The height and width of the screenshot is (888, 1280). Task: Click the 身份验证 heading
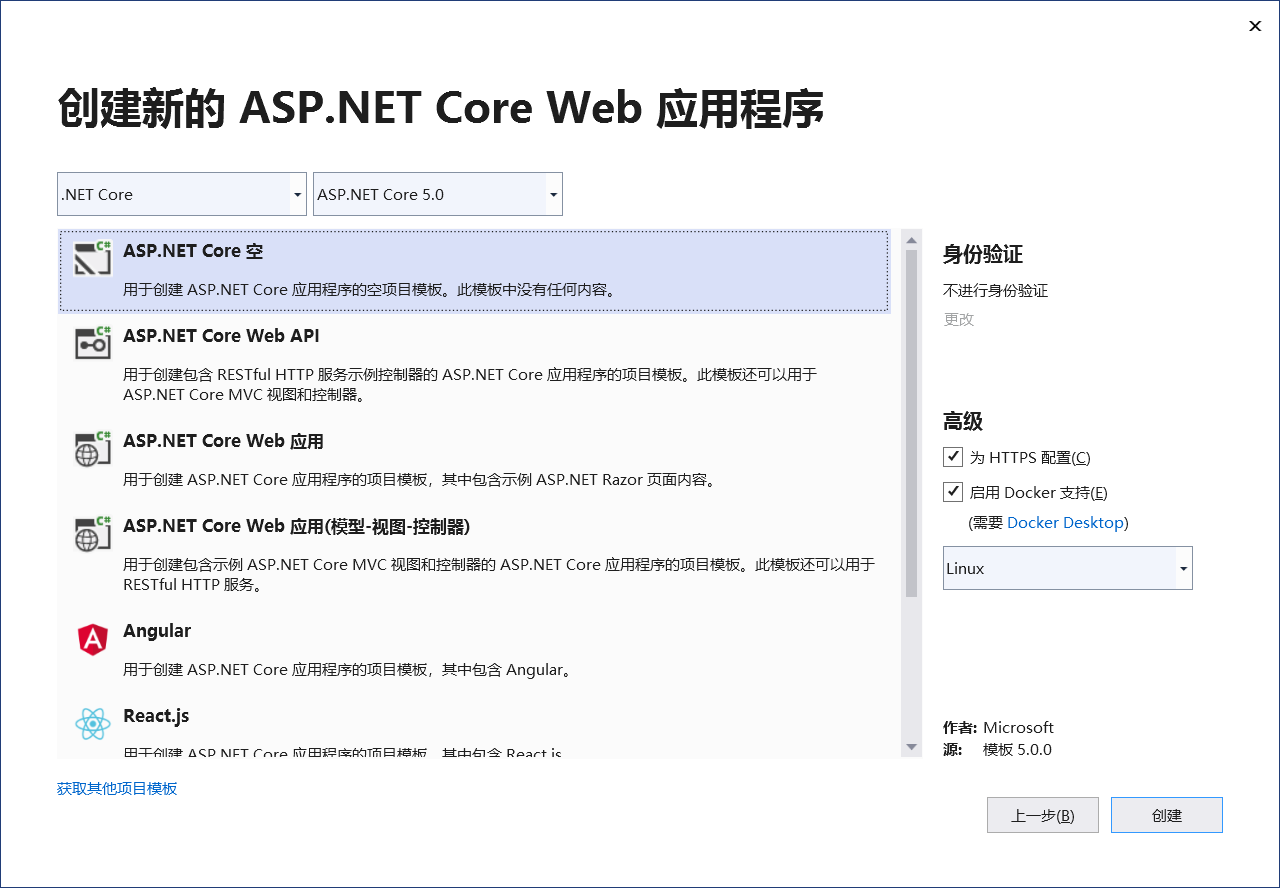[x=983, y=255]
